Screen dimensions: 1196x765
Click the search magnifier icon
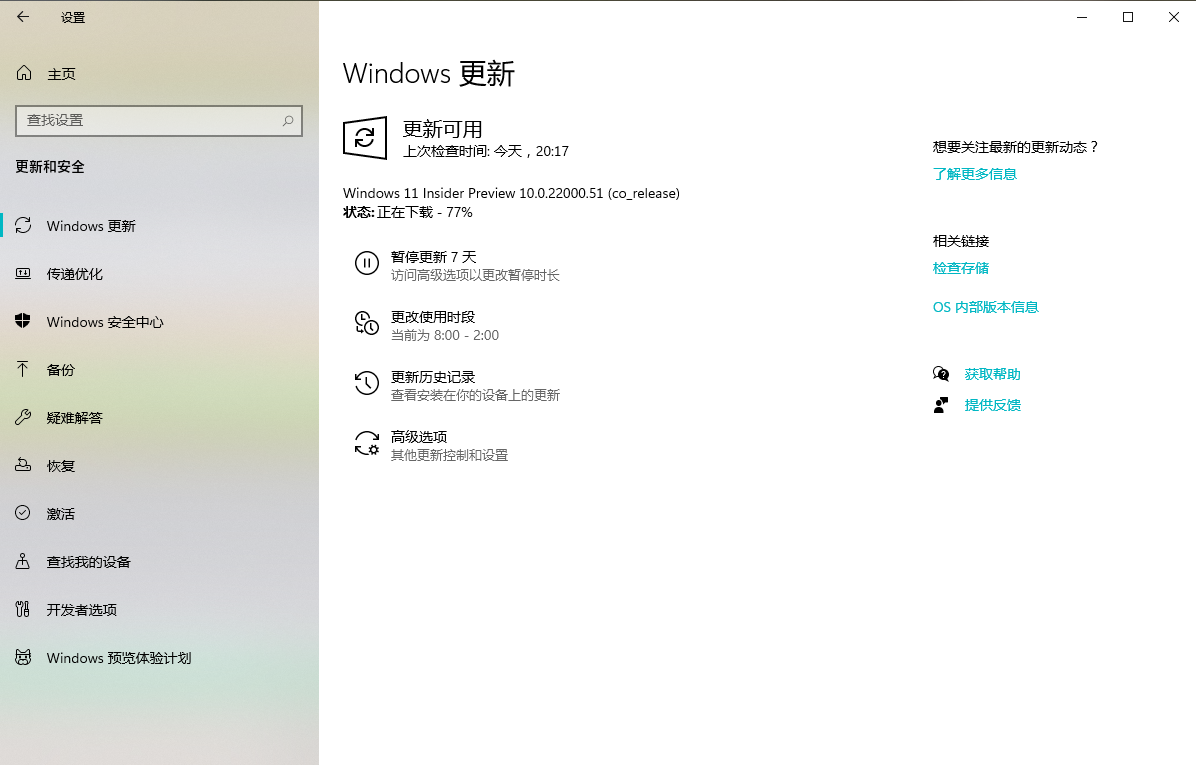(288, 121)
